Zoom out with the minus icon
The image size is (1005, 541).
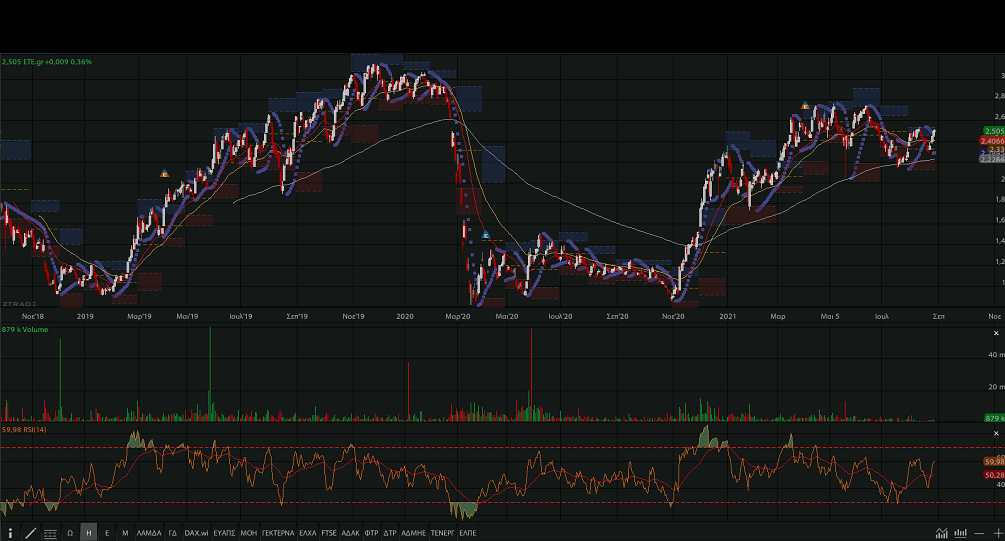click(980, 533)
